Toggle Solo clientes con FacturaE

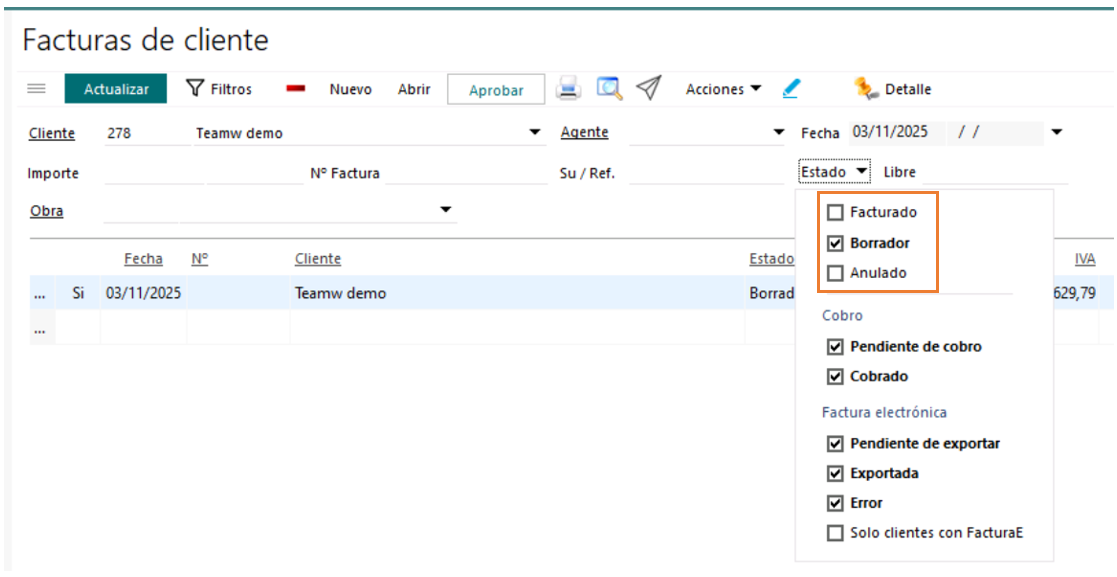coord(836,533)
